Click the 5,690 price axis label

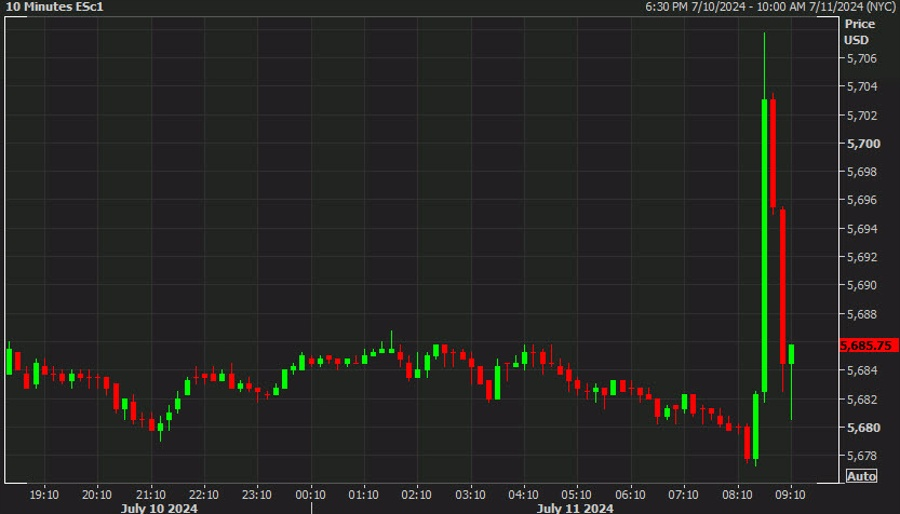(x=862, y=285)
